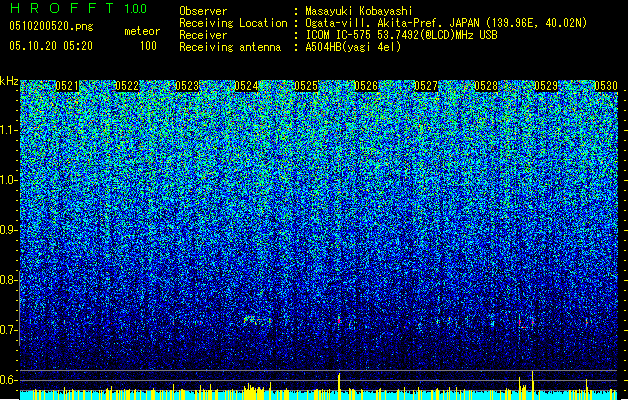Click the 0530 time marker

[606, 86]
